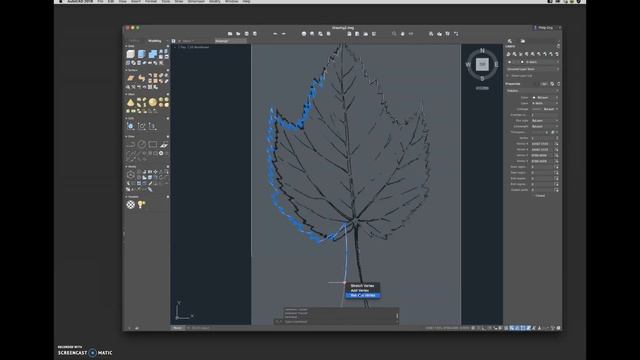Viewport: 640px width, 360px height.
Task: Click the Linetype scale value field
Action: (545, 115)
